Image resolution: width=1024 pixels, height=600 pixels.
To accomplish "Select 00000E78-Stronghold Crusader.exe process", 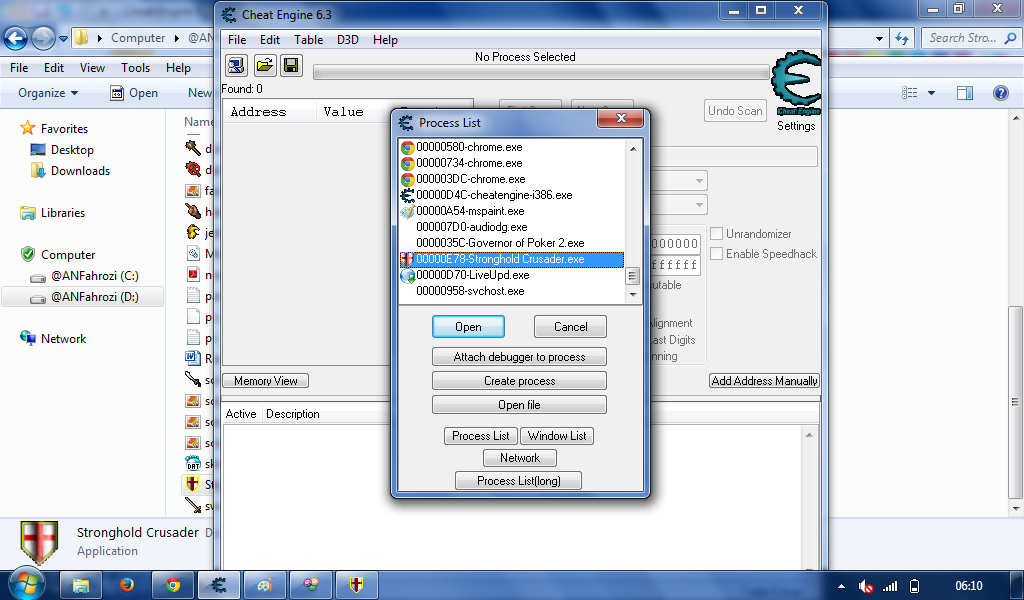I will click(x=511, y=259).
